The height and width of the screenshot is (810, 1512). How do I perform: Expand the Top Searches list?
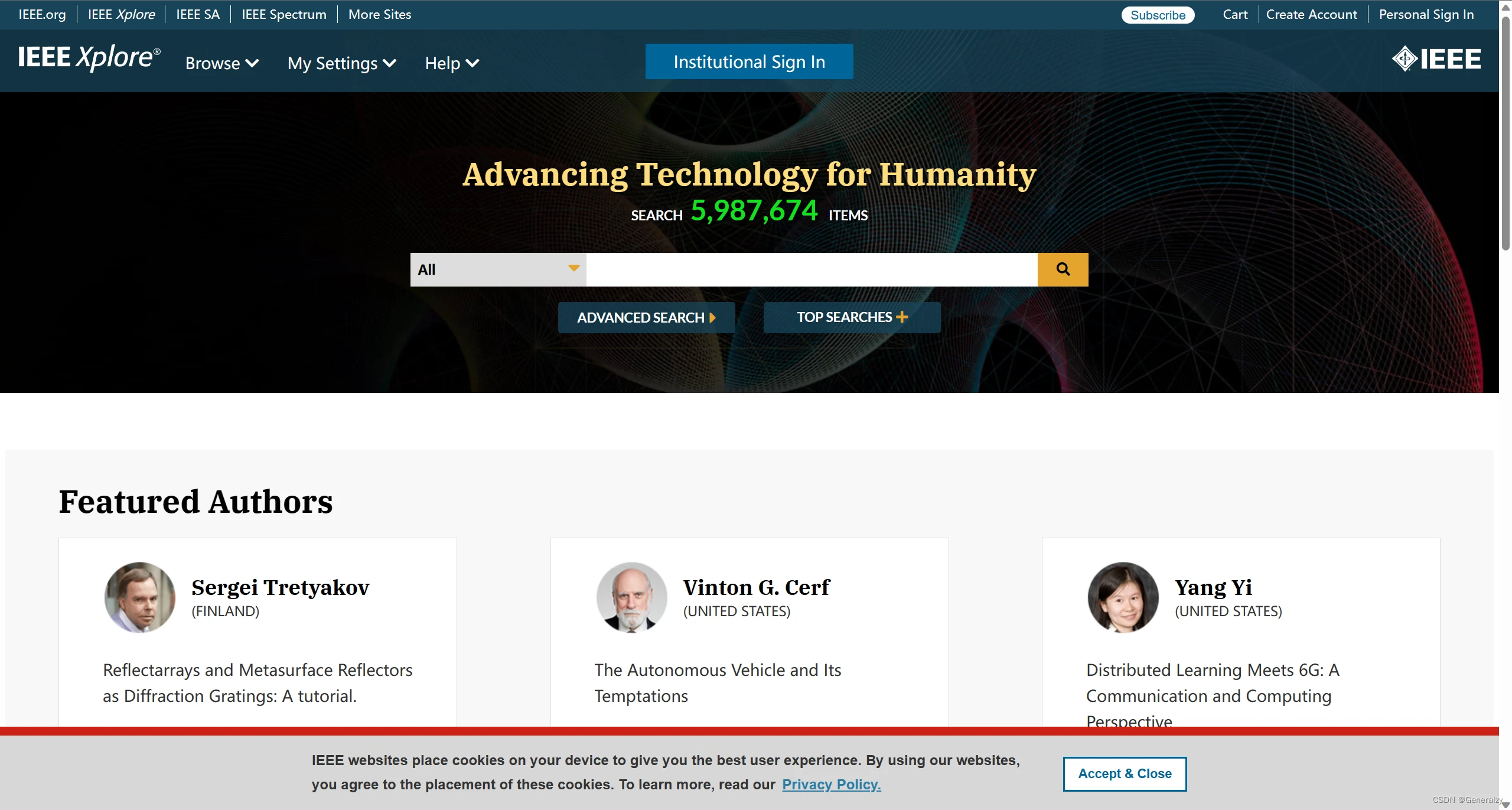[x=852, y=317]
